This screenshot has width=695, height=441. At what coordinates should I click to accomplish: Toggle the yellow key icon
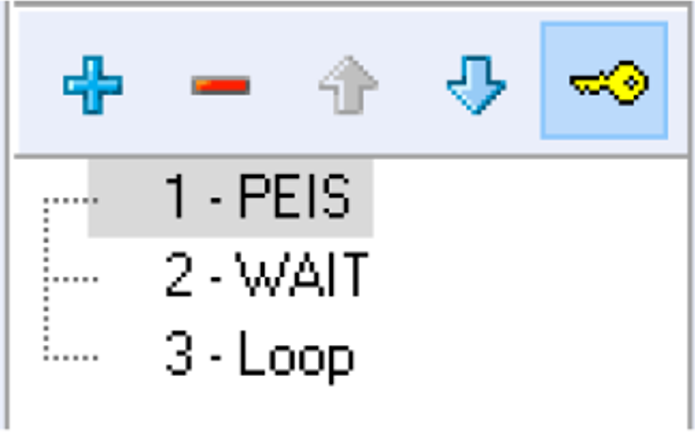(x=604, y=81)
